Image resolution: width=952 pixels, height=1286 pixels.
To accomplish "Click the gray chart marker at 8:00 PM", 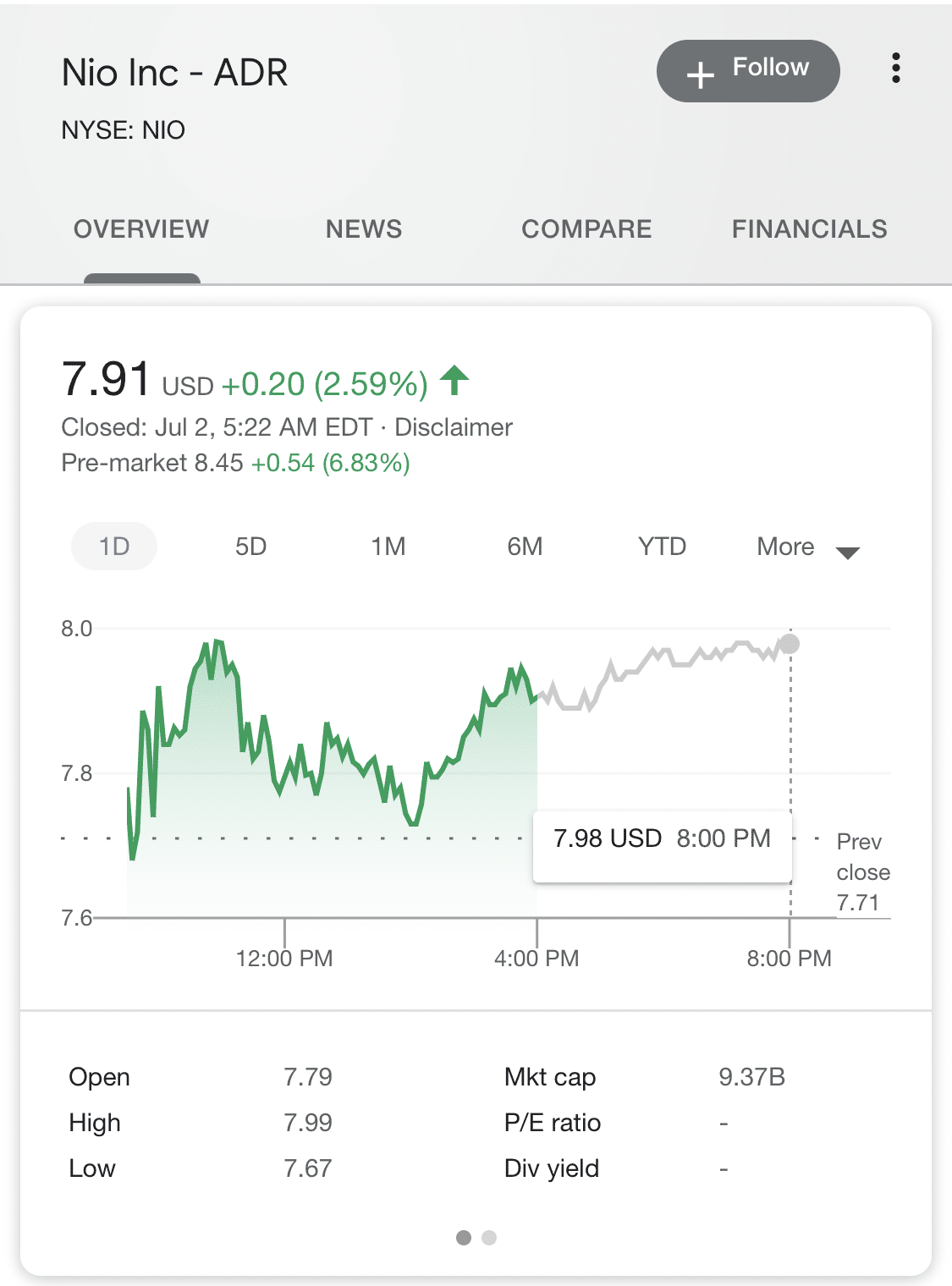I will pyautogui.click(x=790, y=645).
